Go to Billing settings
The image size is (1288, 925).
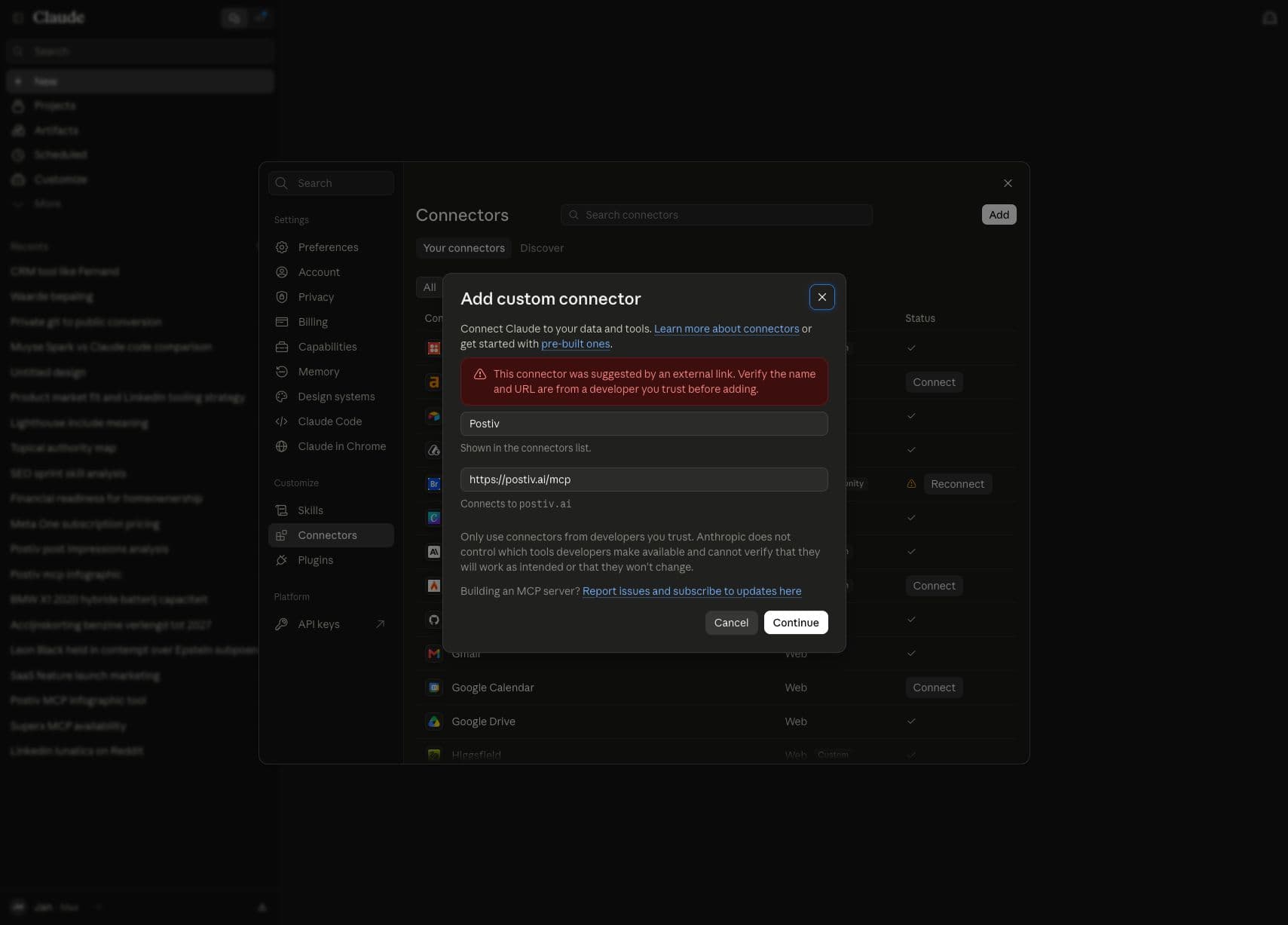click(331, 322)
